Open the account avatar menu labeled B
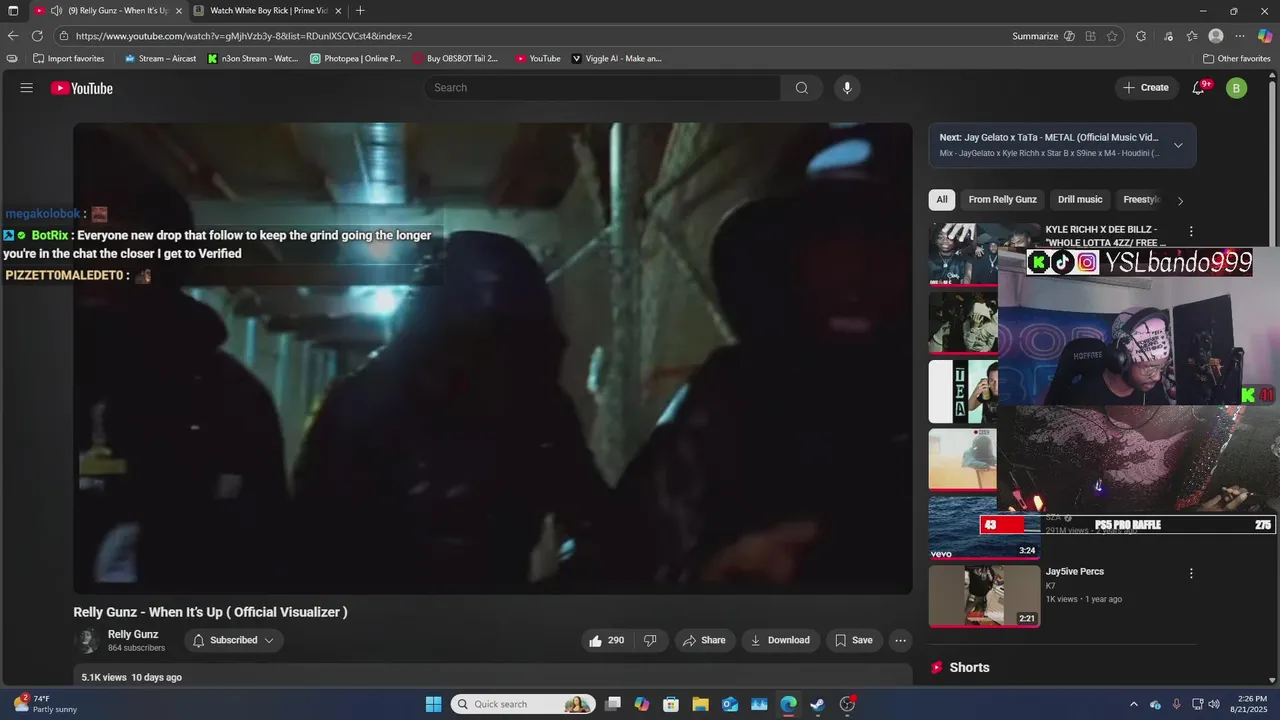The image size is (1280, 720). click(x=1237, y=88)
